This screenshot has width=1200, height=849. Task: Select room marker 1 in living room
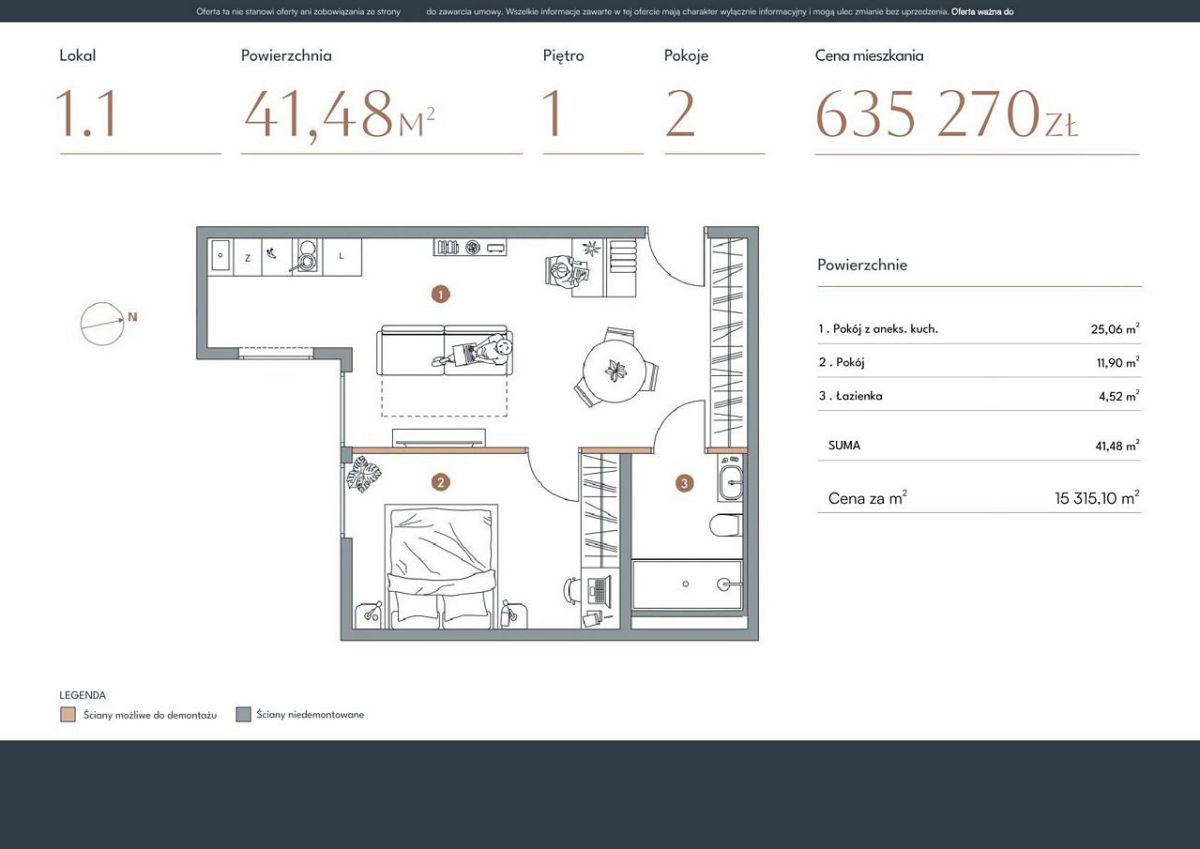point(440,294)
